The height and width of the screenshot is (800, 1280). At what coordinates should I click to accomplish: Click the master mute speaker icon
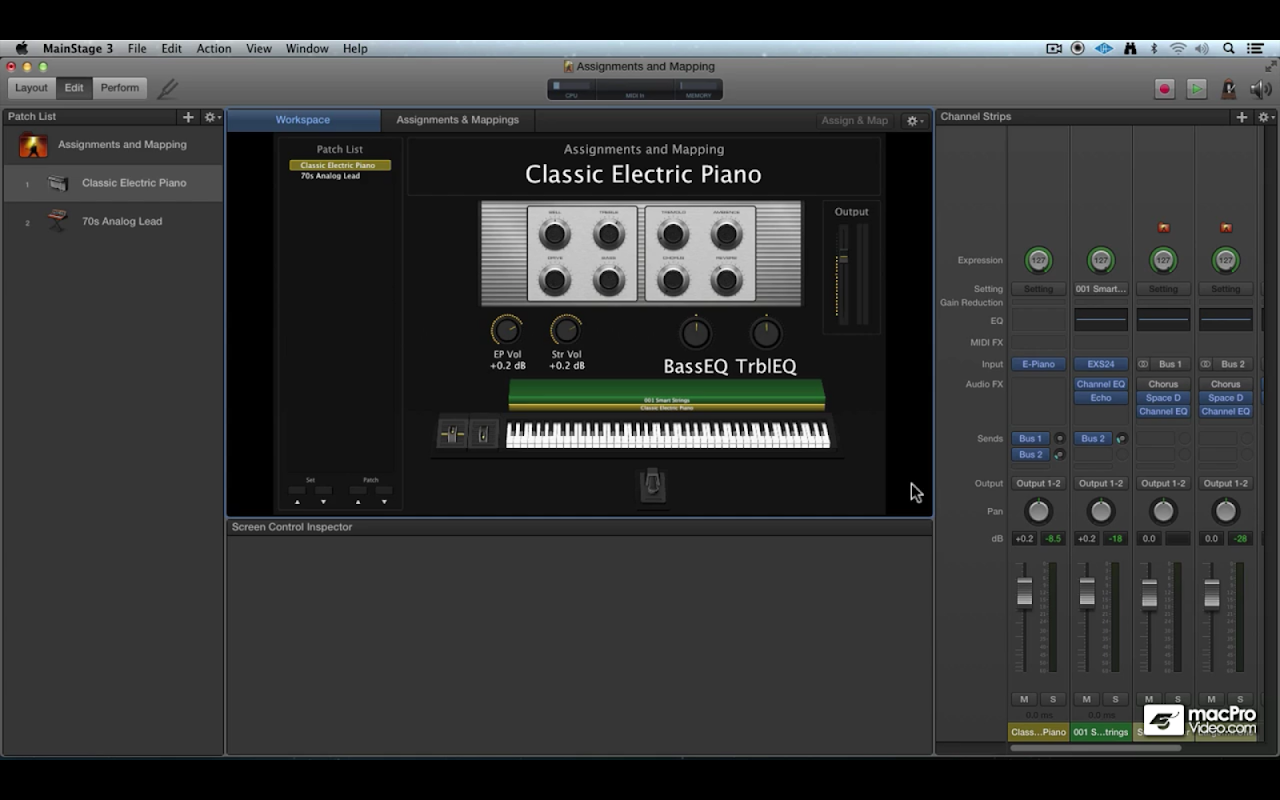[1260, 89]
